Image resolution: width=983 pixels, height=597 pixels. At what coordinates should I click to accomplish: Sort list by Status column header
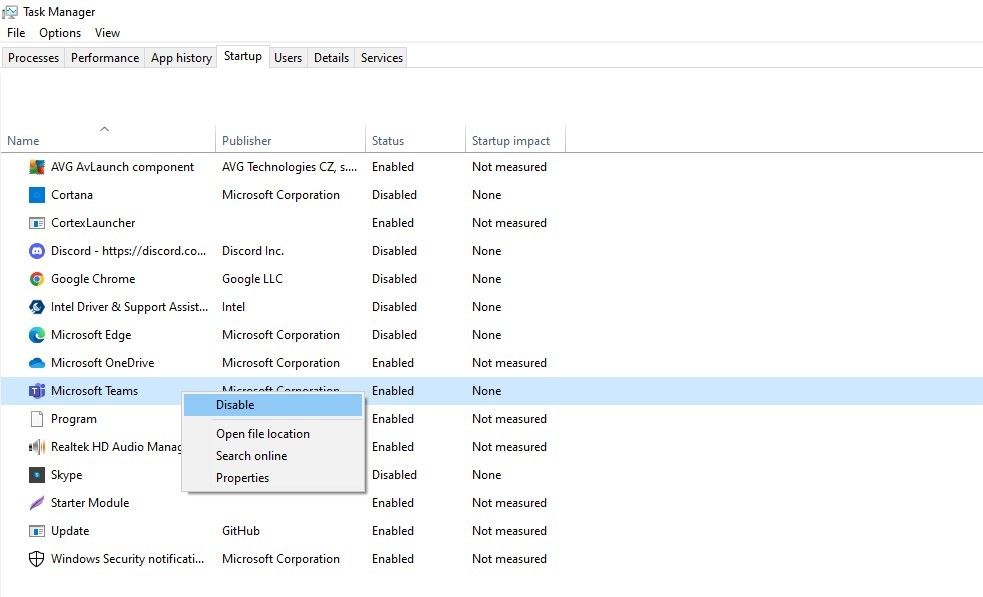[x=388, y=141]
